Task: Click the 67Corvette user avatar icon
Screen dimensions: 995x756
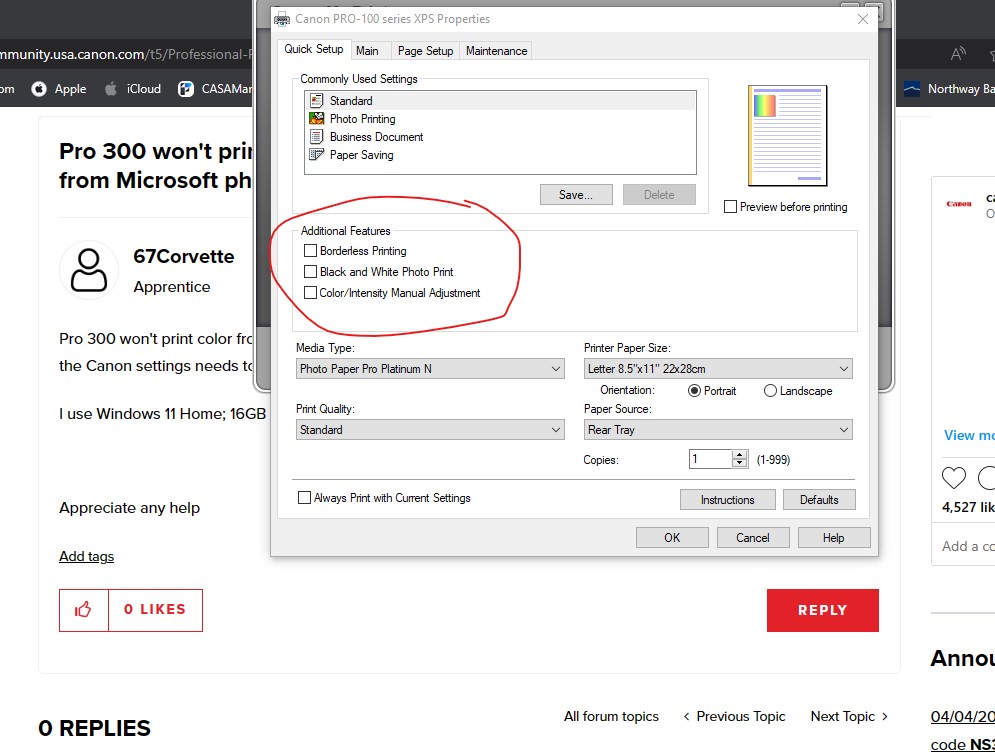Action: [89, 270]
